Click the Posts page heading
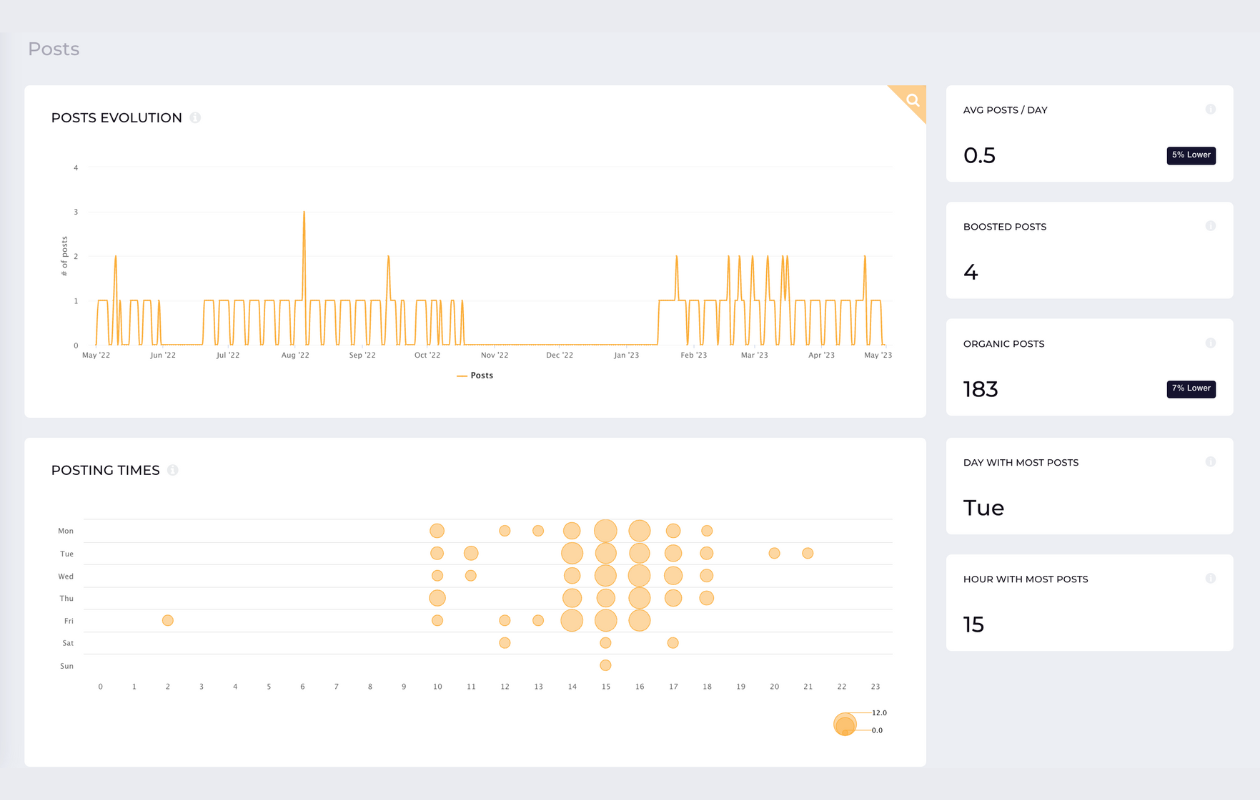The height and width of the screenshot is (800, 1260). pos(54,49)
